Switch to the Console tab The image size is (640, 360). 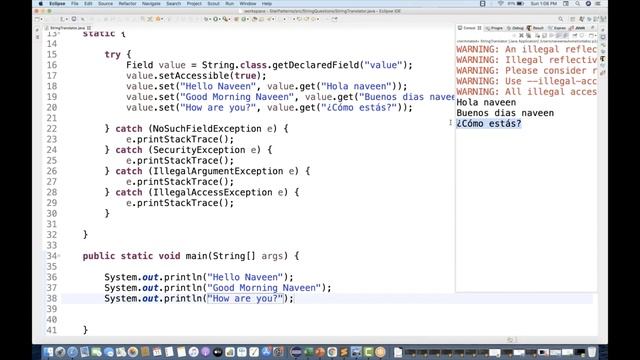(469, 28)
